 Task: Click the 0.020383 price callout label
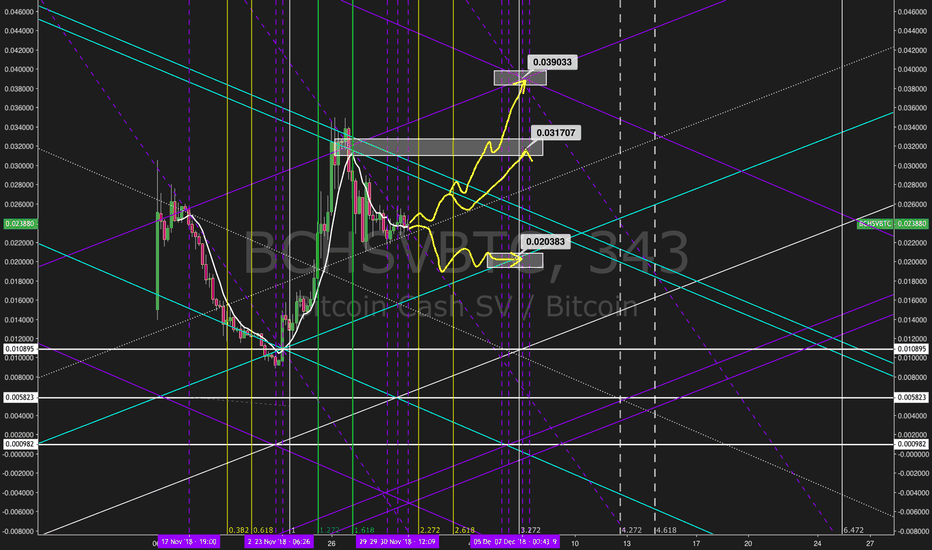pyautogui.click(x=546, y=241)
